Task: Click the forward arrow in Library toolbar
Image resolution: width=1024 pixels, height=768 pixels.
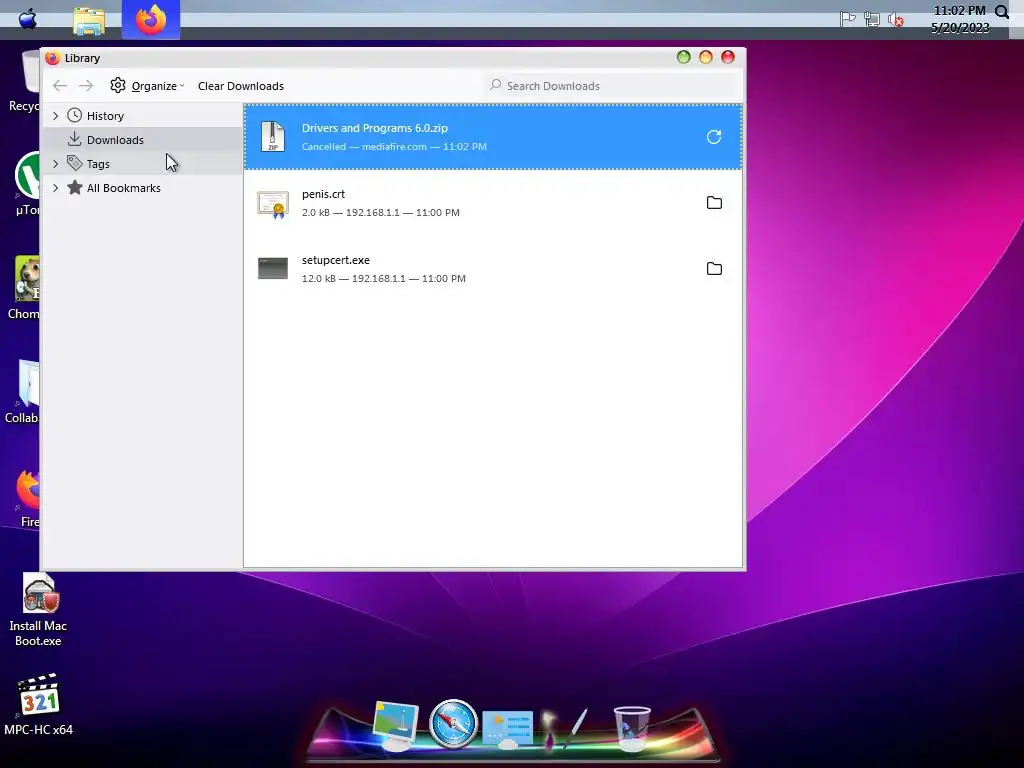Action: (x=86, y=86)
